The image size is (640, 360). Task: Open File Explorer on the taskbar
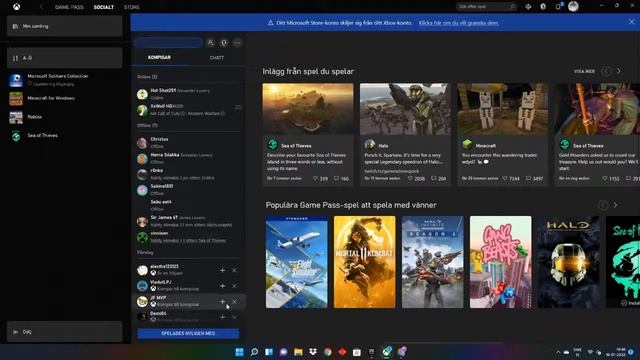[298, 352]
